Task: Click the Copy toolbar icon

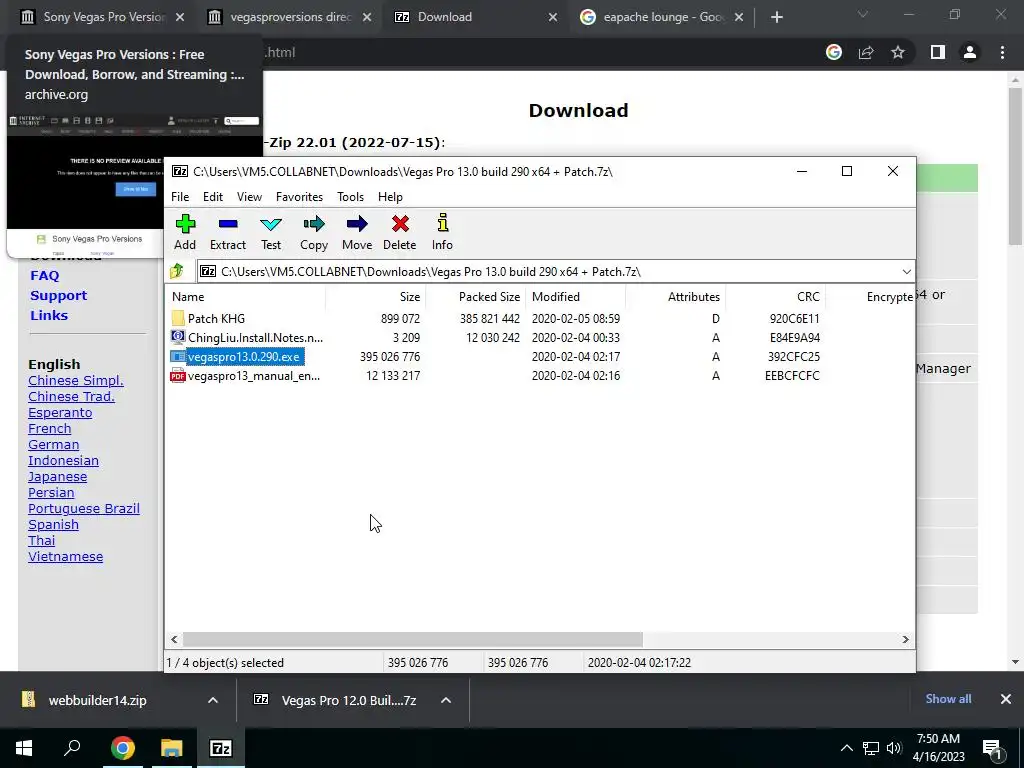Action: (x=313, y=225)
